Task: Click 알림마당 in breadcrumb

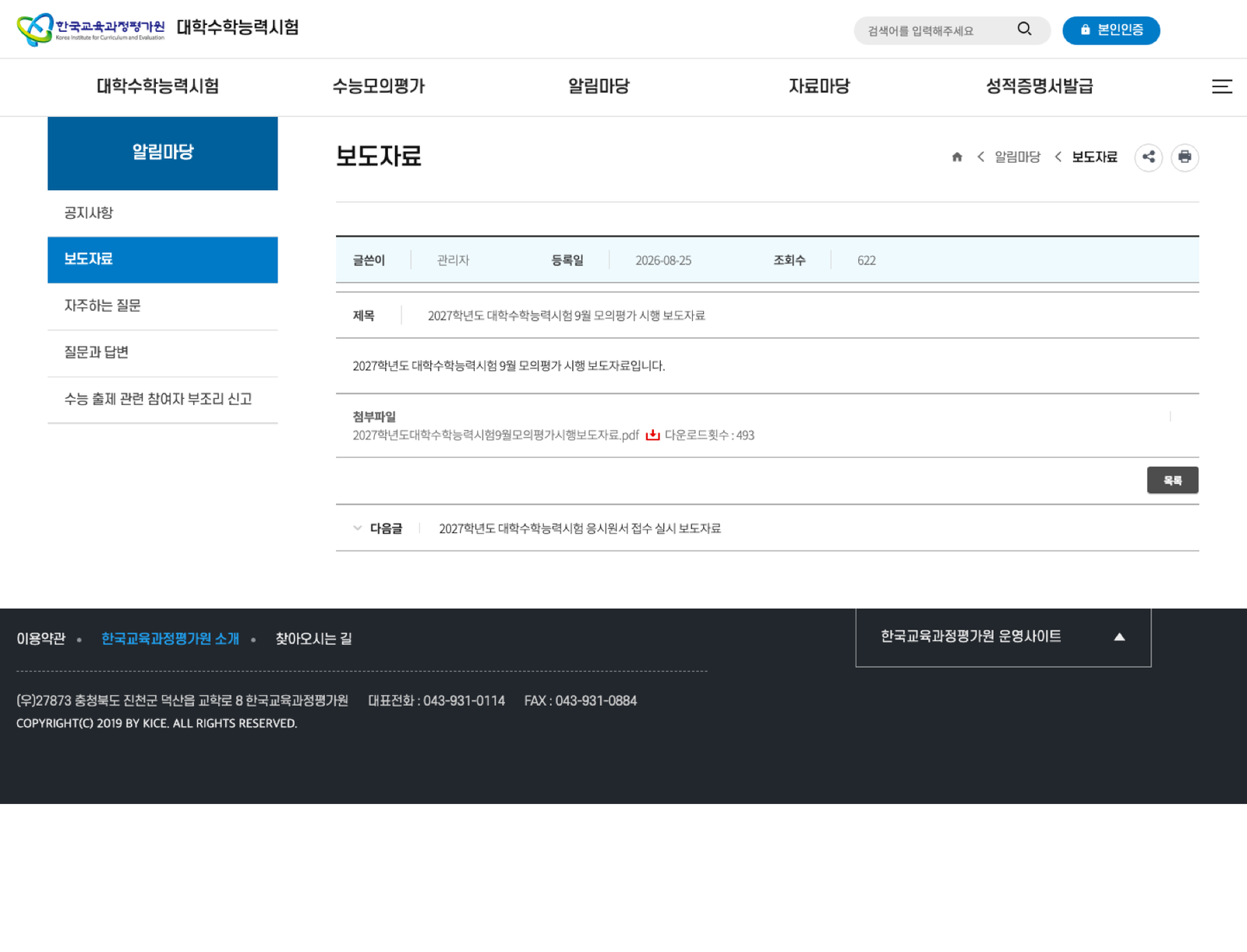Action: (x=1017, y=157)
